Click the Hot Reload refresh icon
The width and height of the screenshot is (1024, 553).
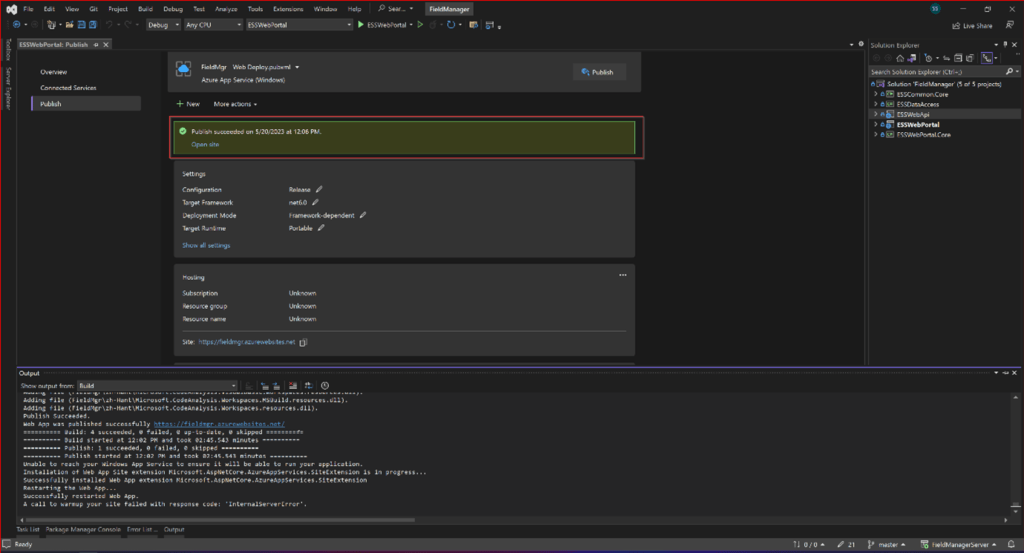pos(451,25)
